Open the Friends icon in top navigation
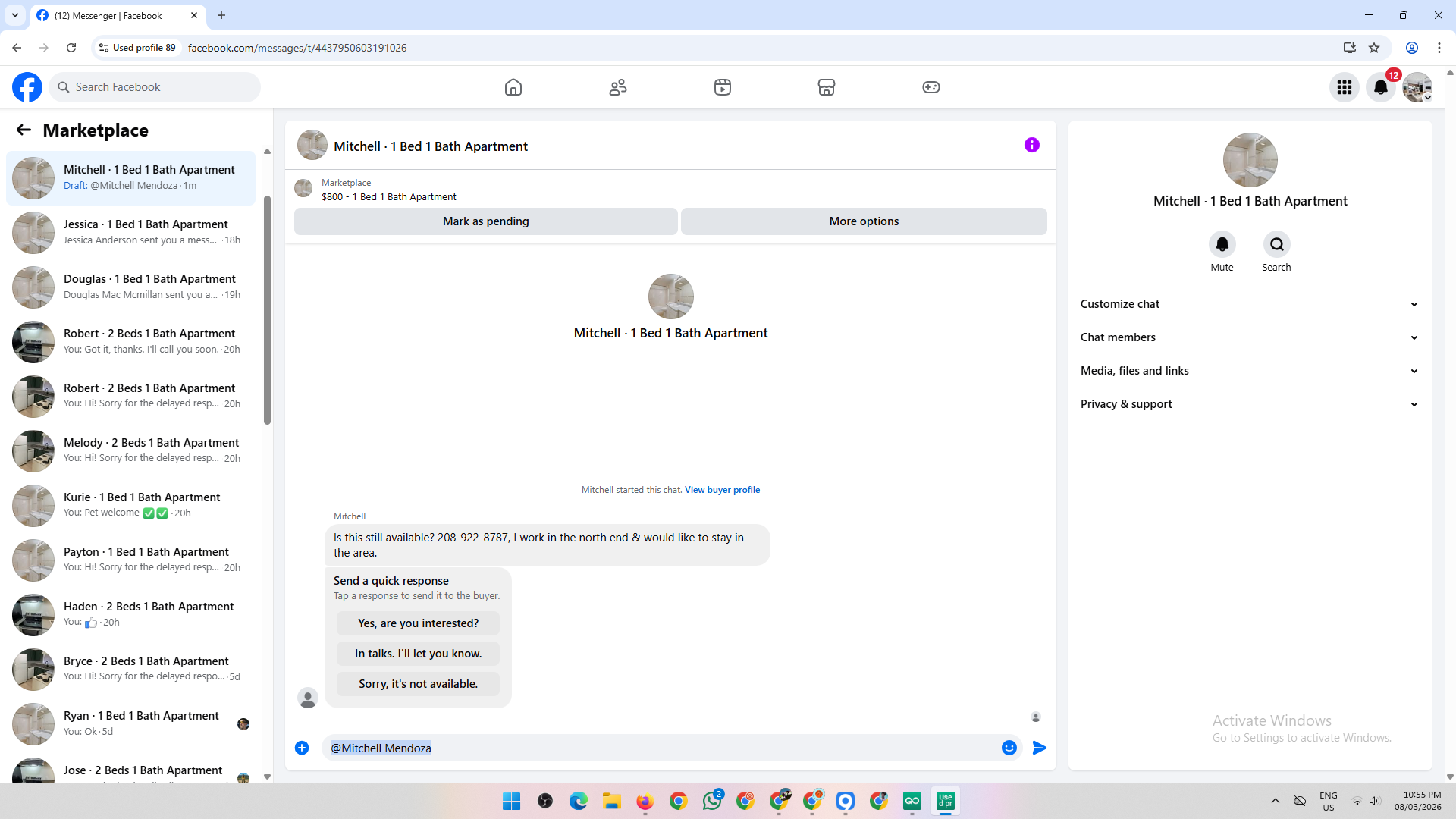The height and width of the screenshot is (819, 1456). [618, 87]
